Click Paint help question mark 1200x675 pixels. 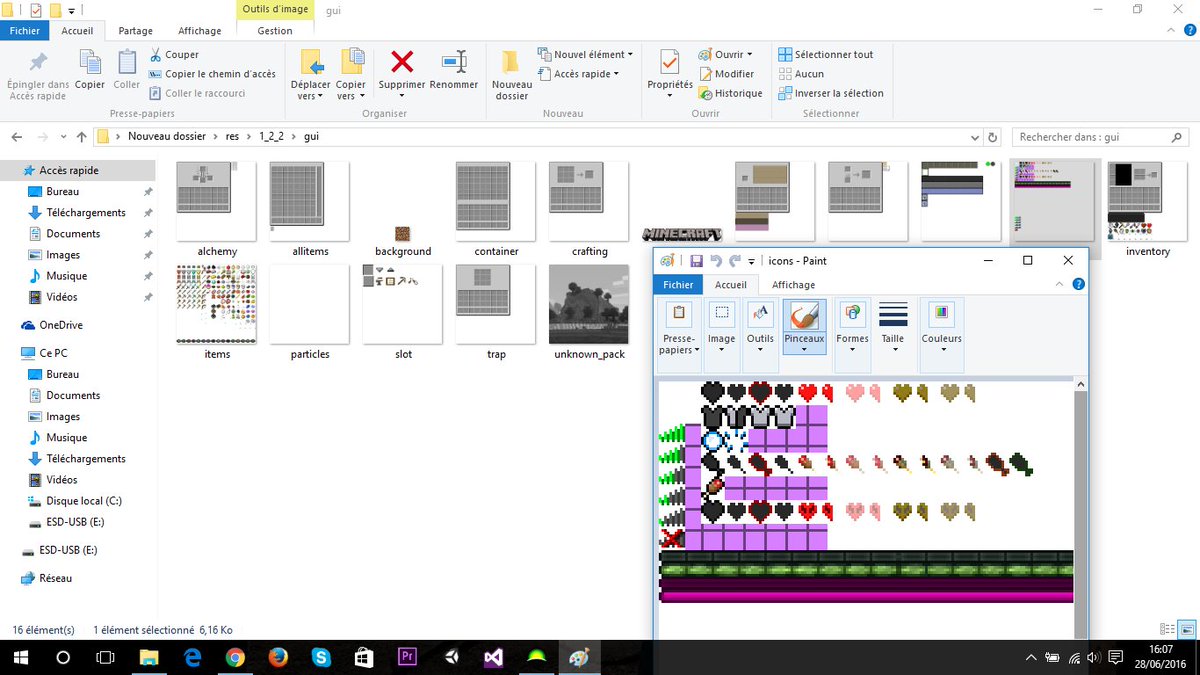(x=1078, y=284)
